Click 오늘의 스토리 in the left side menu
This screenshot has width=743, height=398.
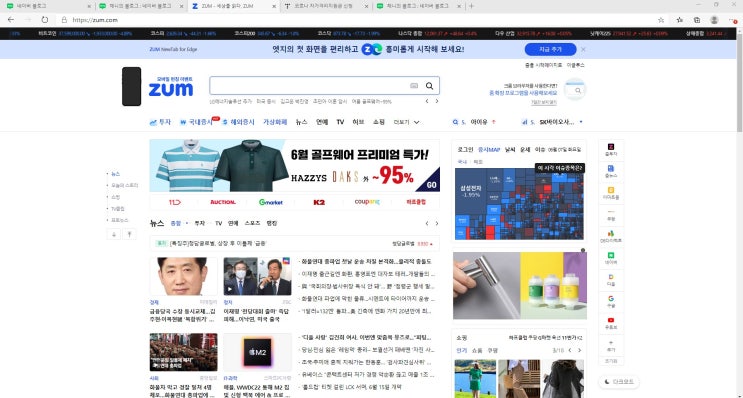click(125, 185)
